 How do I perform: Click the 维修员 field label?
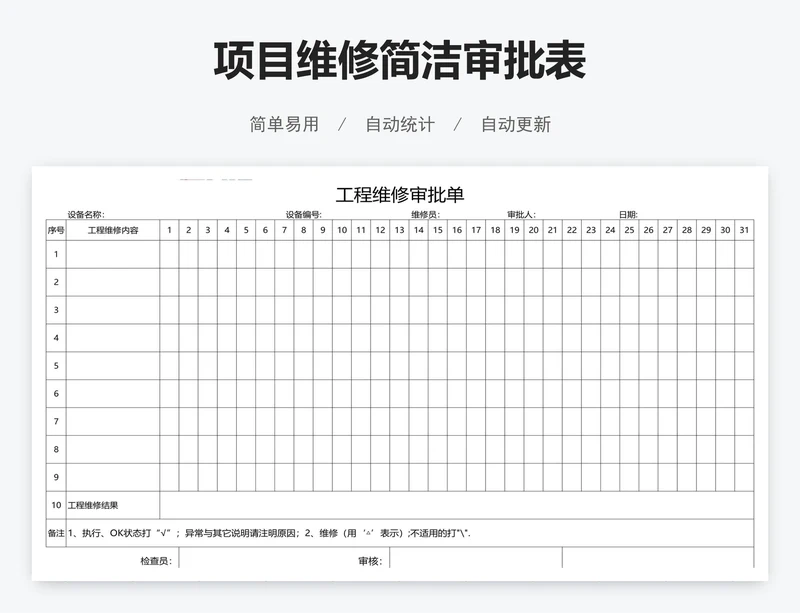coord(426,215)
